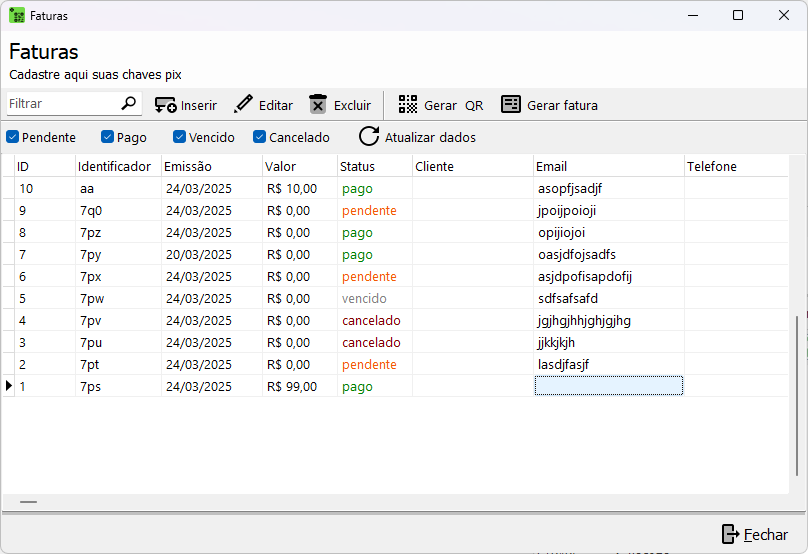Uncheck the Pendente filter checkbox
The width and height of the screenshot is (808, 554).
[13, 137]
